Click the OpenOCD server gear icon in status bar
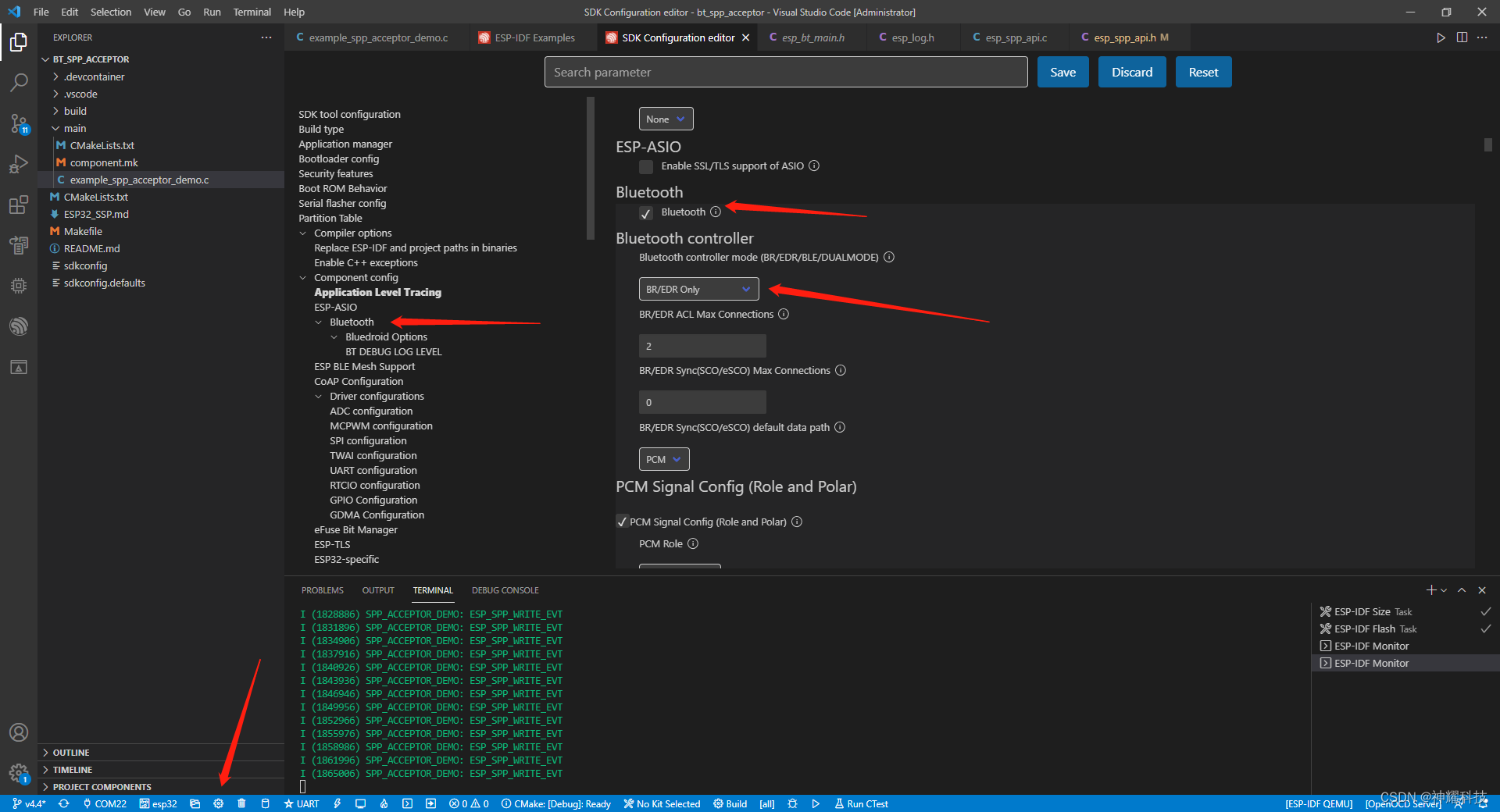 (219, 803)
